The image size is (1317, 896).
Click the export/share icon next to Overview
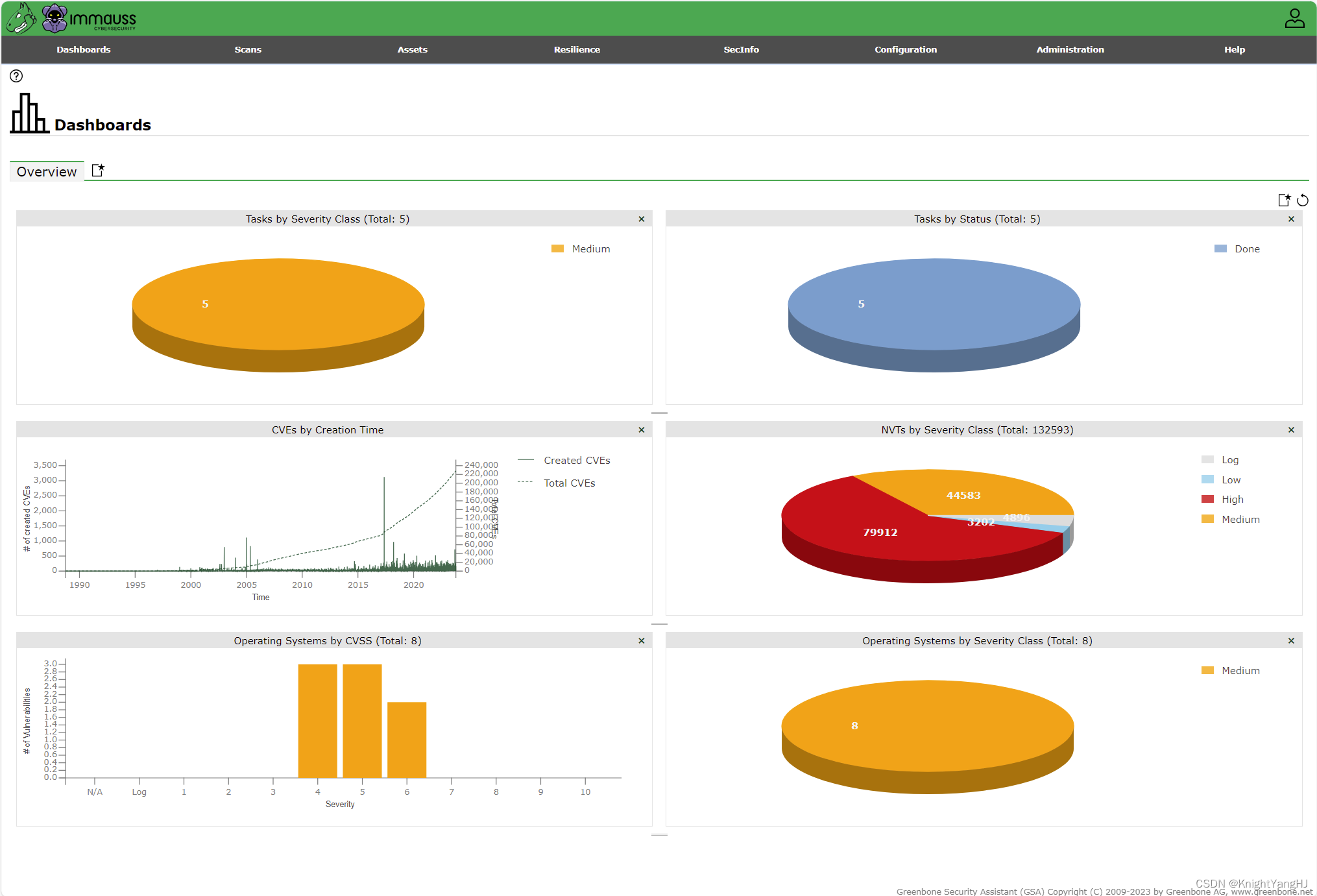click(x=98, y=170)
